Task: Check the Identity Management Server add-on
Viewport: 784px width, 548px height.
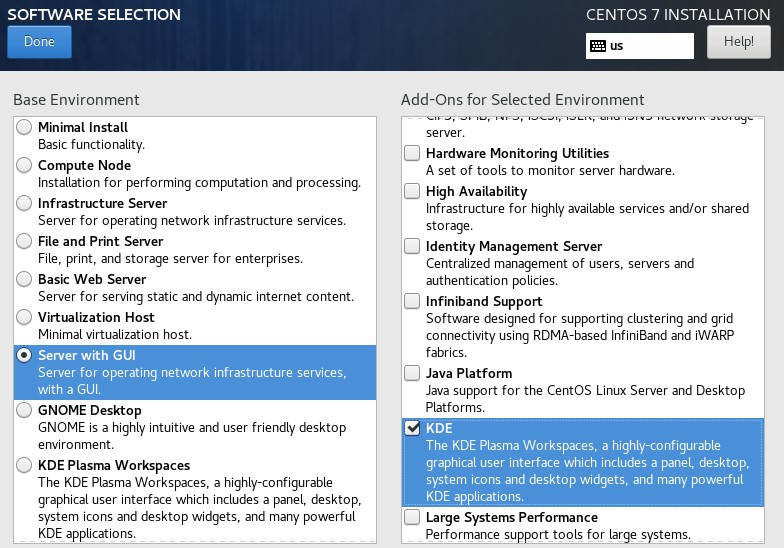Action: [x=412, y=246]
